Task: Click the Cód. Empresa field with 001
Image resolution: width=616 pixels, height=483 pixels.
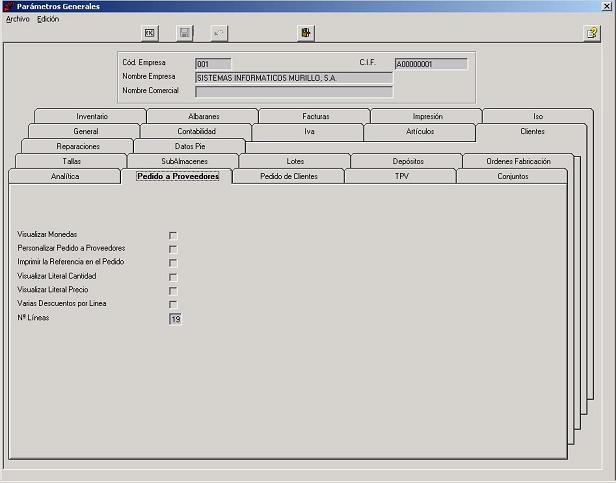Action: 213,64
